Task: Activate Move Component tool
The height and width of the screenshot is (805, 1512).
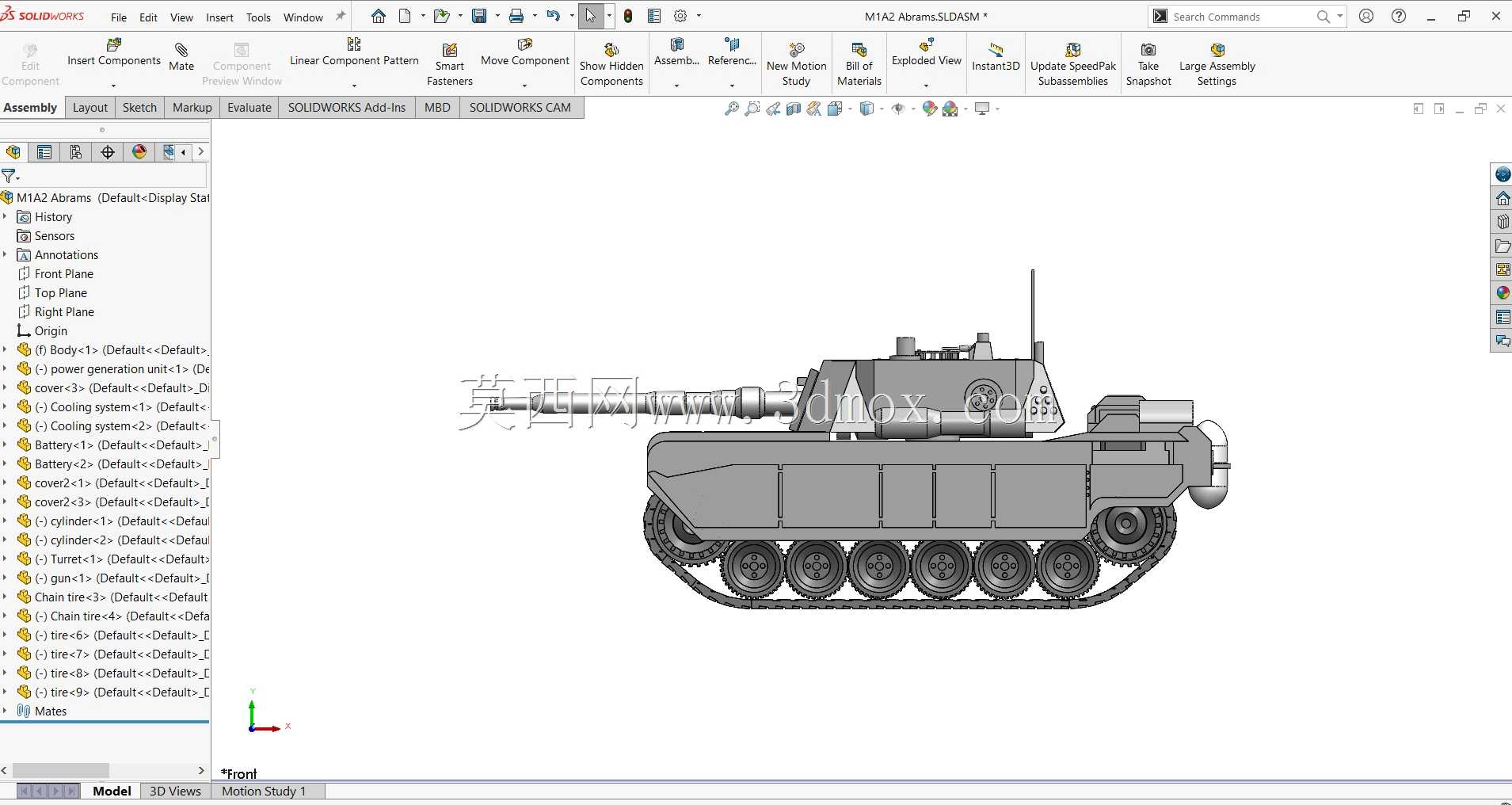Action: pos(525,52)
